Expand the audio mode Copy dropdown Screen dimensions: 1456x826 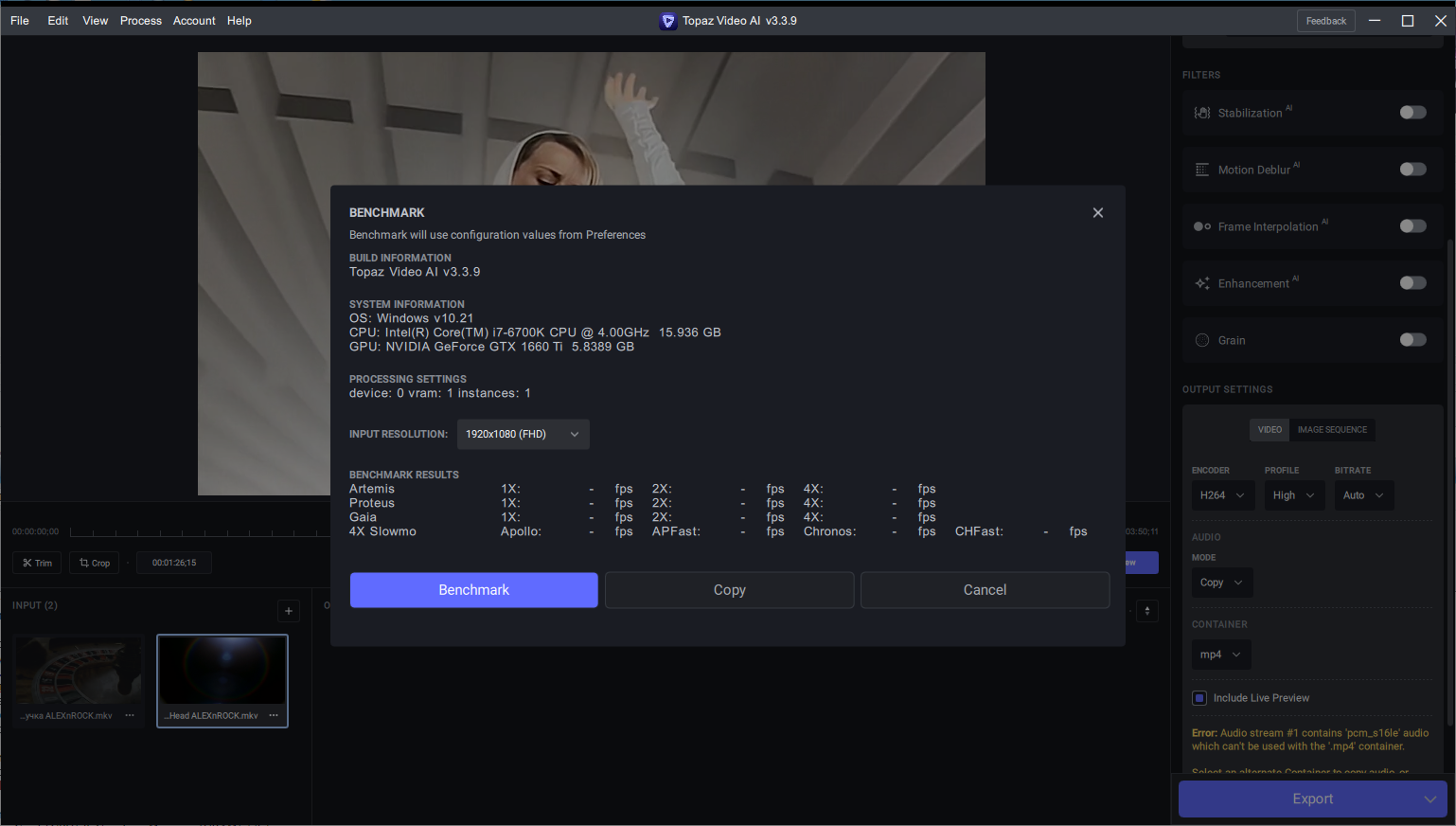[x=1222, y=583]
